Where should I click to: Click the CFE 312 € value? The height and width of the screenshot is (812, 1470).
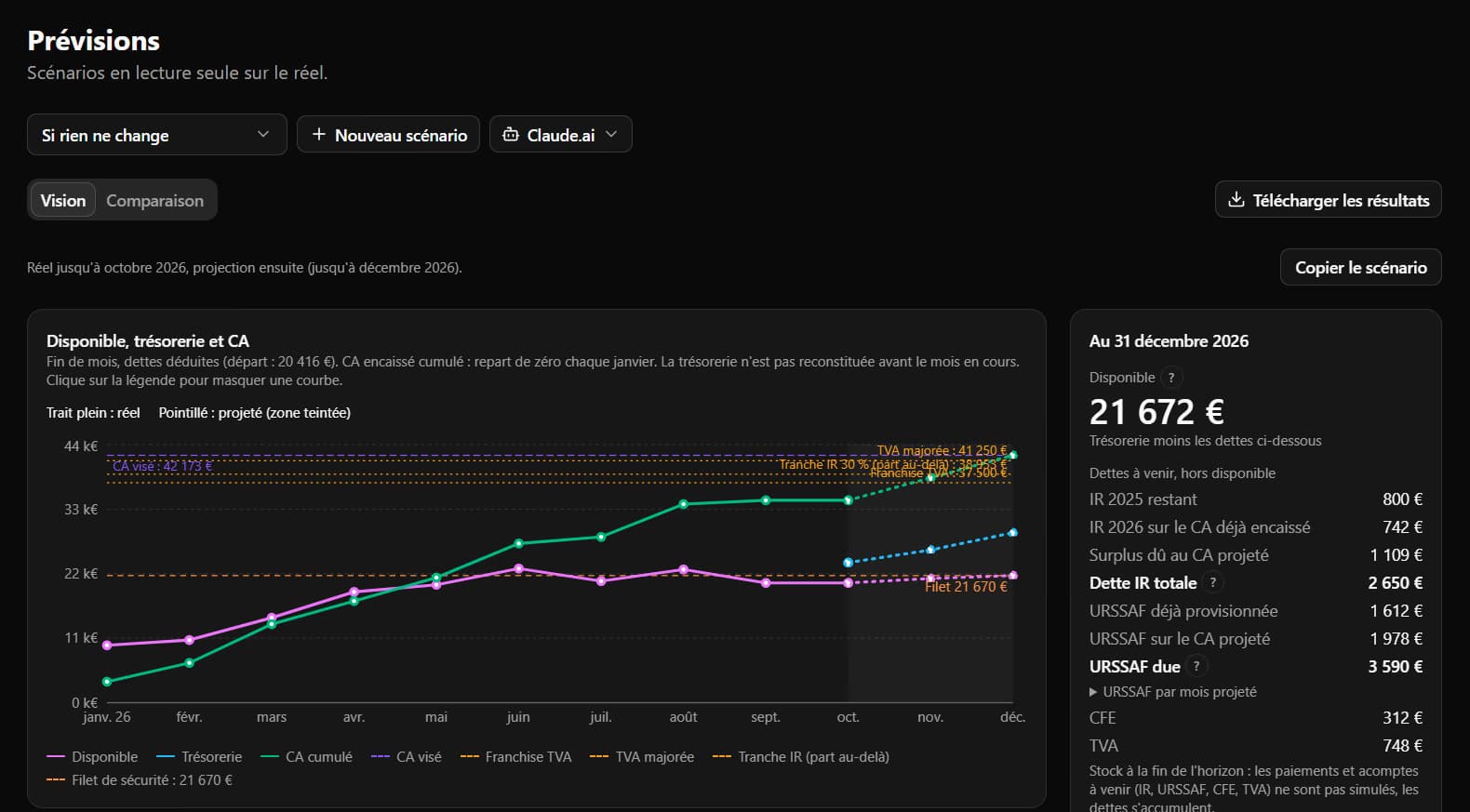1402,718
